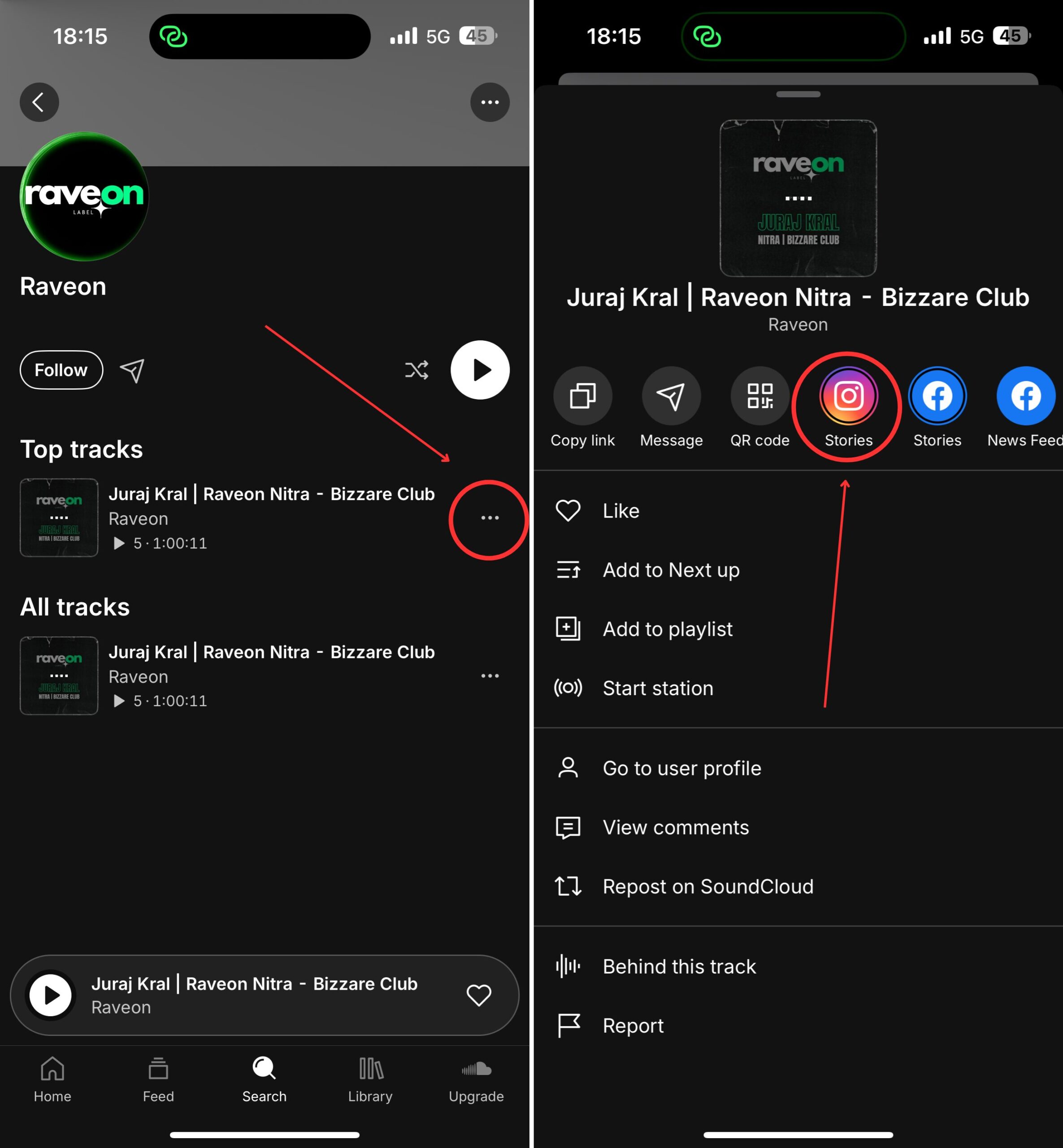The width and height of the screenshot is (1063, 1148).
Task: Choose Add to Next up
Action: [798, 570]
